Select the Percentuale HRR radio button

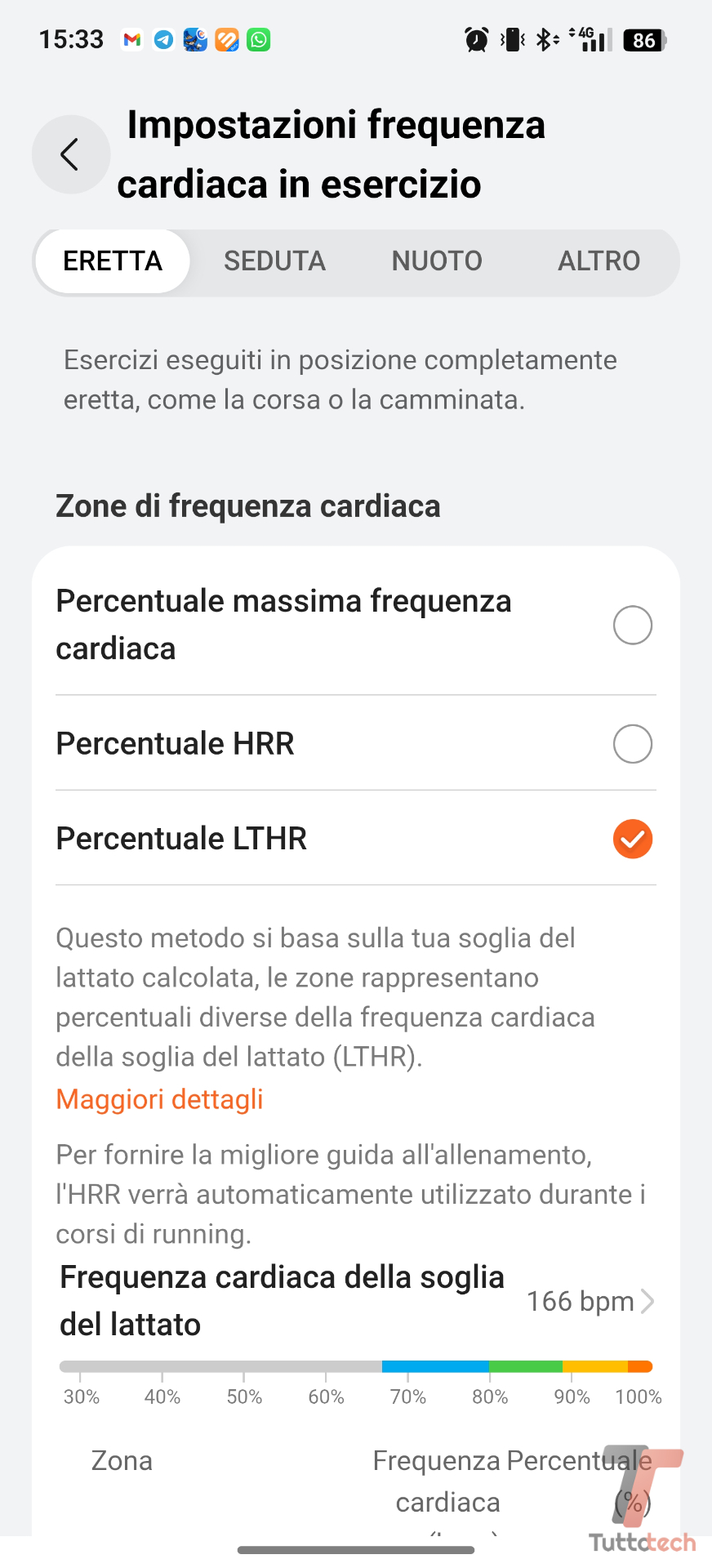coord(632,744)
